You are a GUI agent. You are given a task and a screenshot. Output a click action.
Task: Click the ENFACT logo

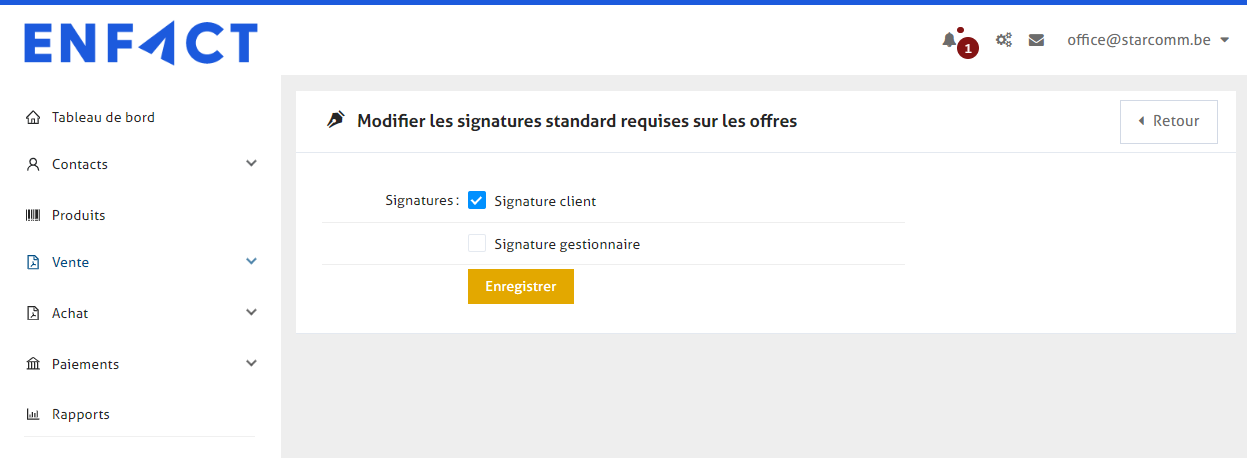(141, 44)
